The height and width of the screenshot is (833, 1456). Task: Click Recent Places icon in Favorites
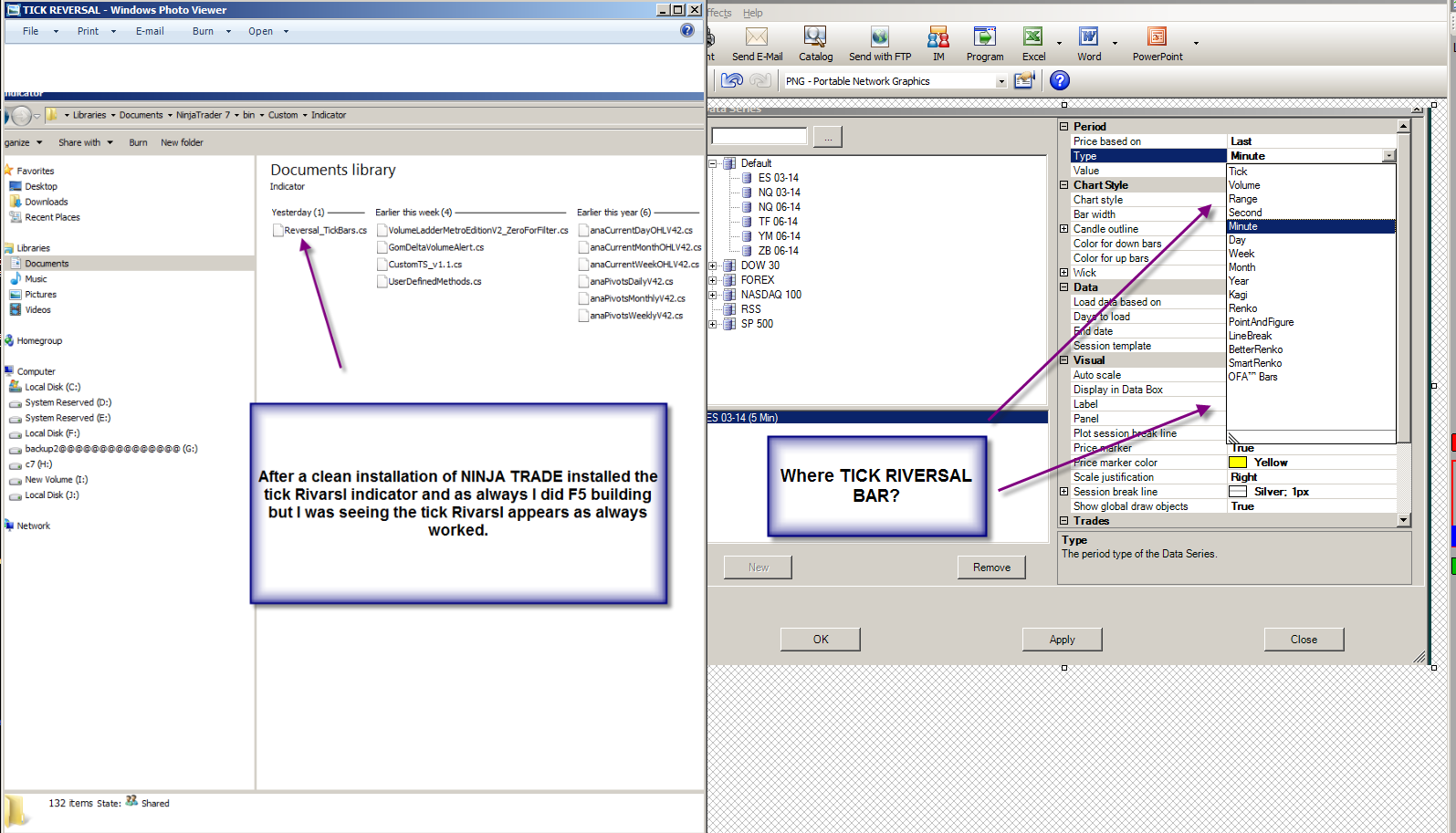coord(16,217)
